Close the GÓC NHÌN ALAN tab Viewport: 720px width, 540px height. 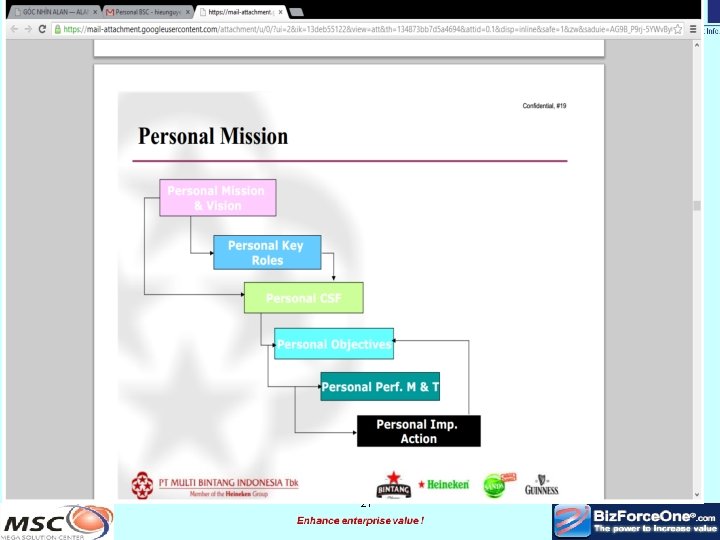click(x=95, y=12)
